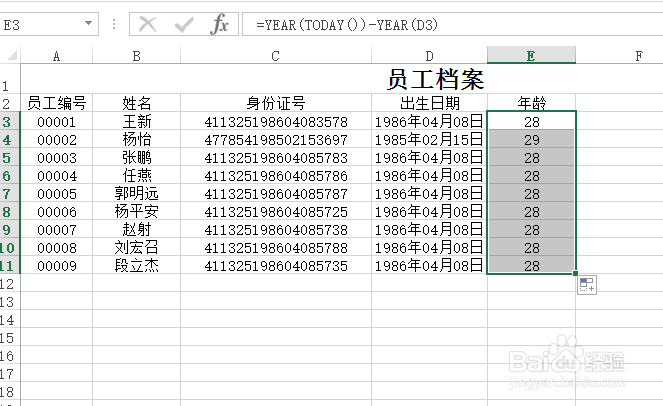Viewport: 663px width, 406px height.
Task: Click the fill handle at selection corner
Action: point(575,273)
